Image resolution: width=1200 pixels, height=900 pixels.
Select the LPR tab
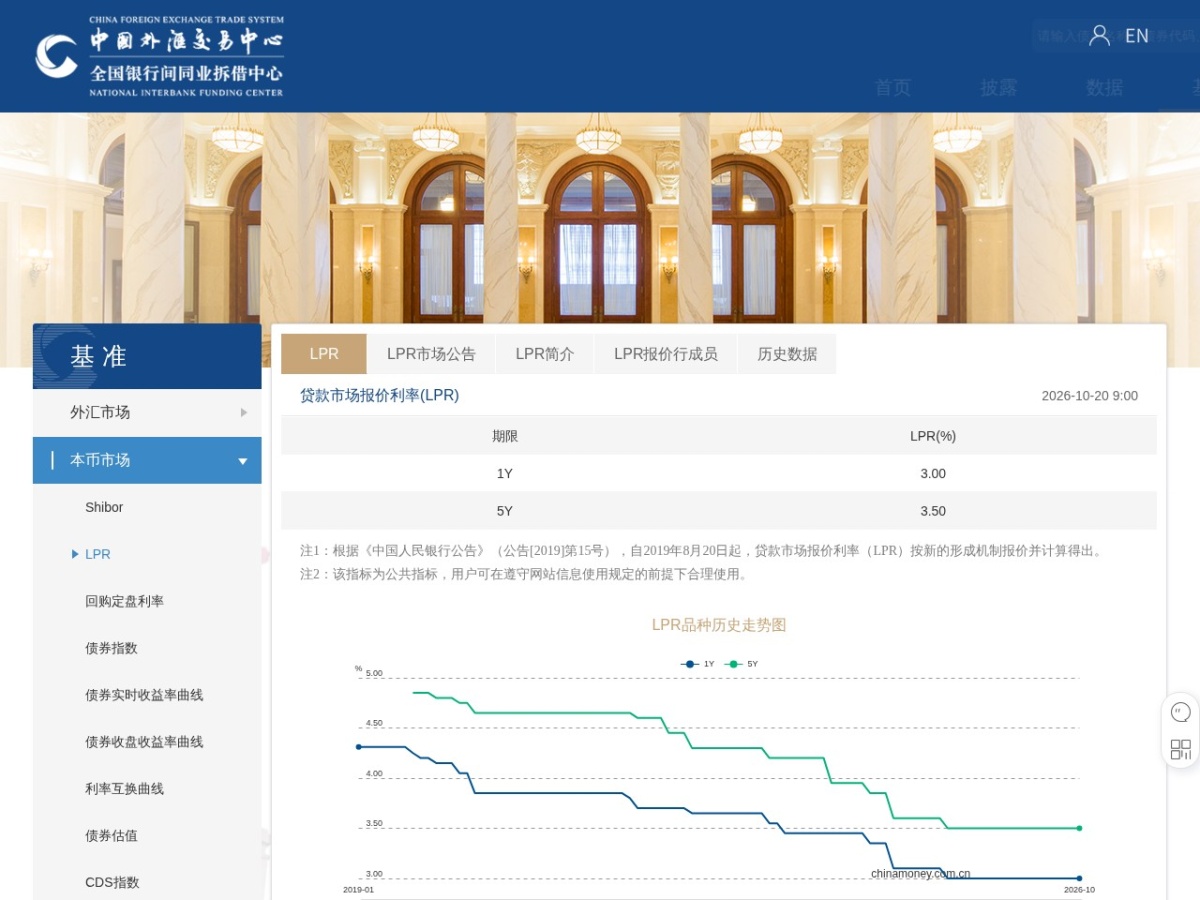tap(324, 354)
